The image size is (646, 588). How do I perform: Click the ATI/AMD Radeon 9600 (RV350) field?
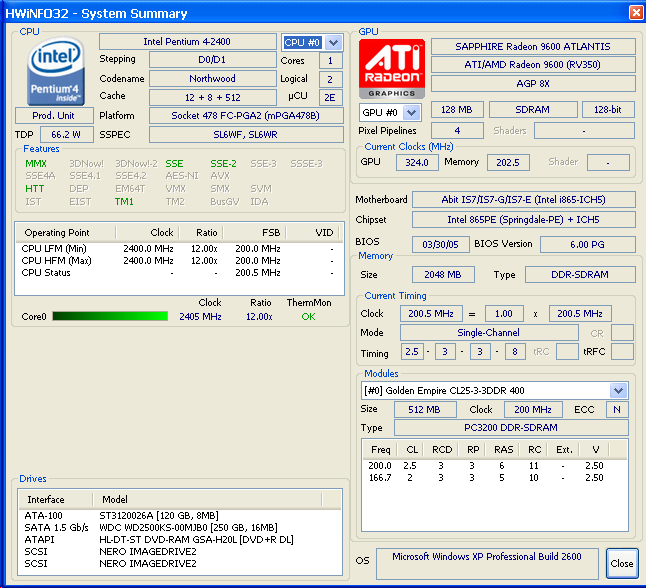(x=533, y=65)
